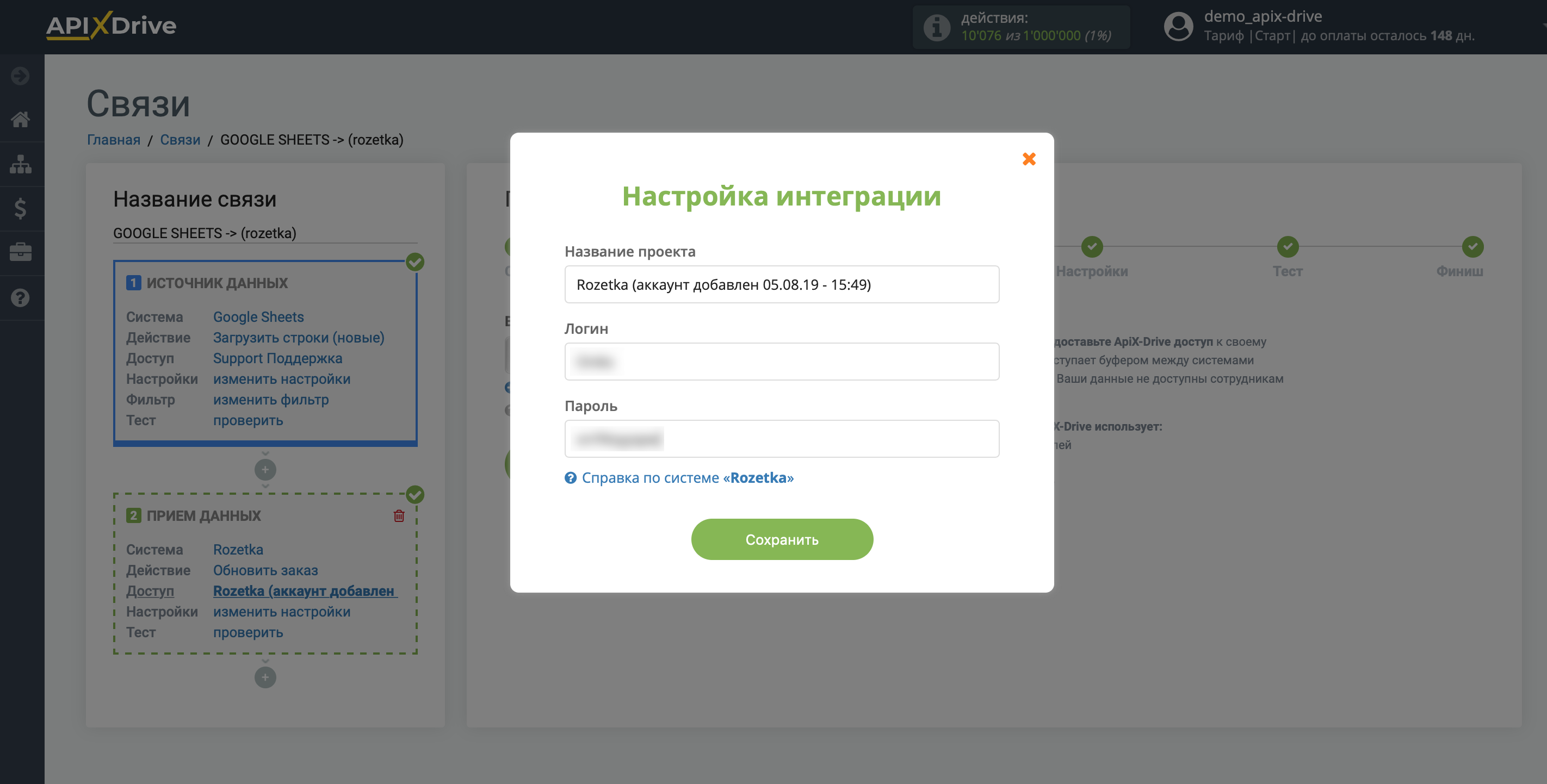
Task: Open Справка по системе Rozetka link
Action: [687, 478]
